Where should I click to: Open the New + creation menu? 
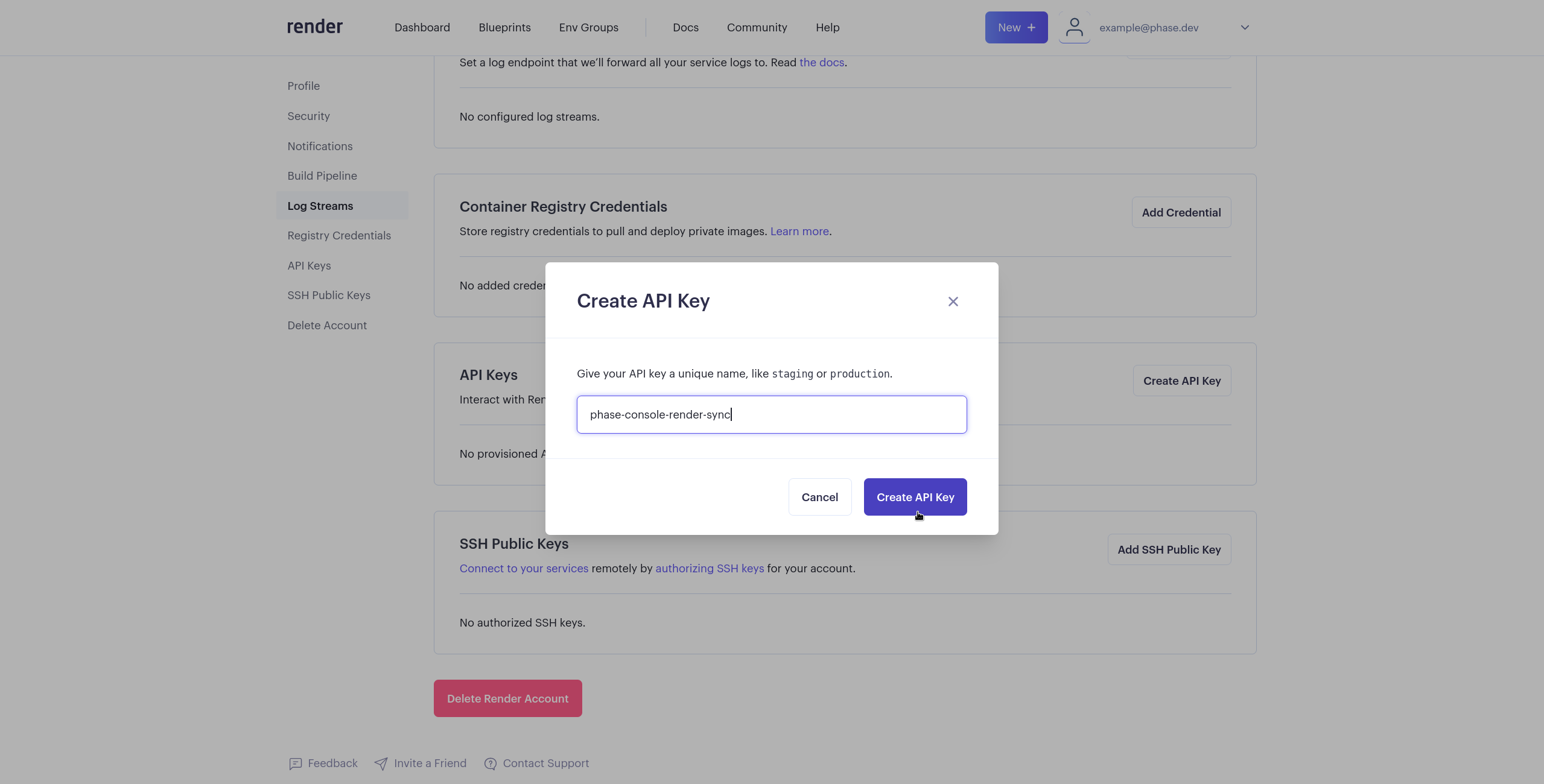[1015, 27]
